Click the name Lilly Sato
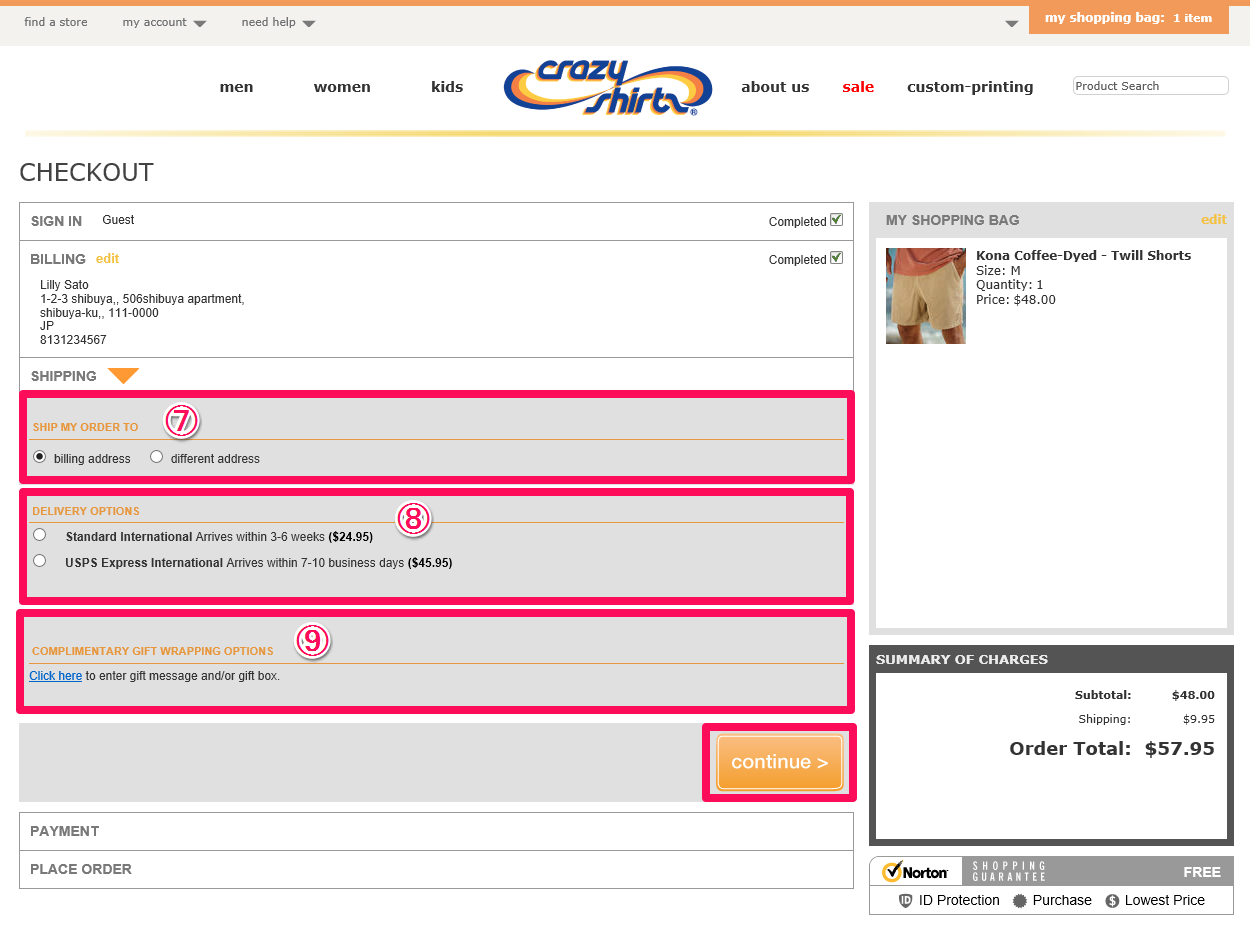 [64, 285]
